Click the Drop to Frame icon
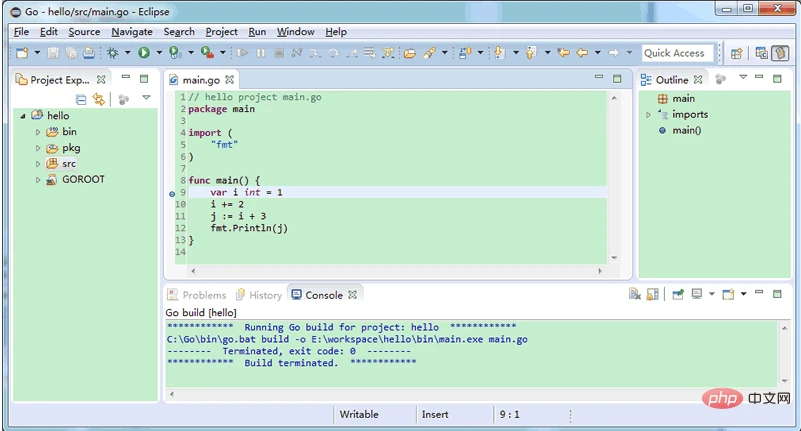801x431 pixels. pyautogui.click(x=370, y=53)
